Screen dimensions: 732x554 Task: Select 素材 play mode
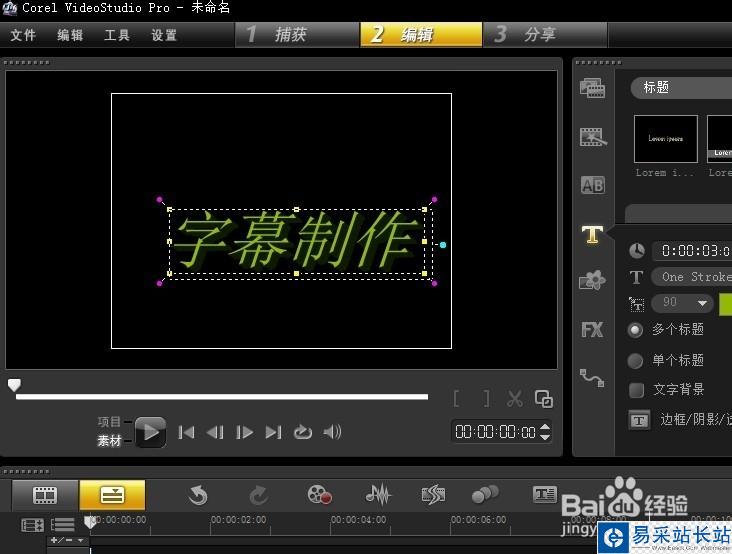(x=110, y=441)
